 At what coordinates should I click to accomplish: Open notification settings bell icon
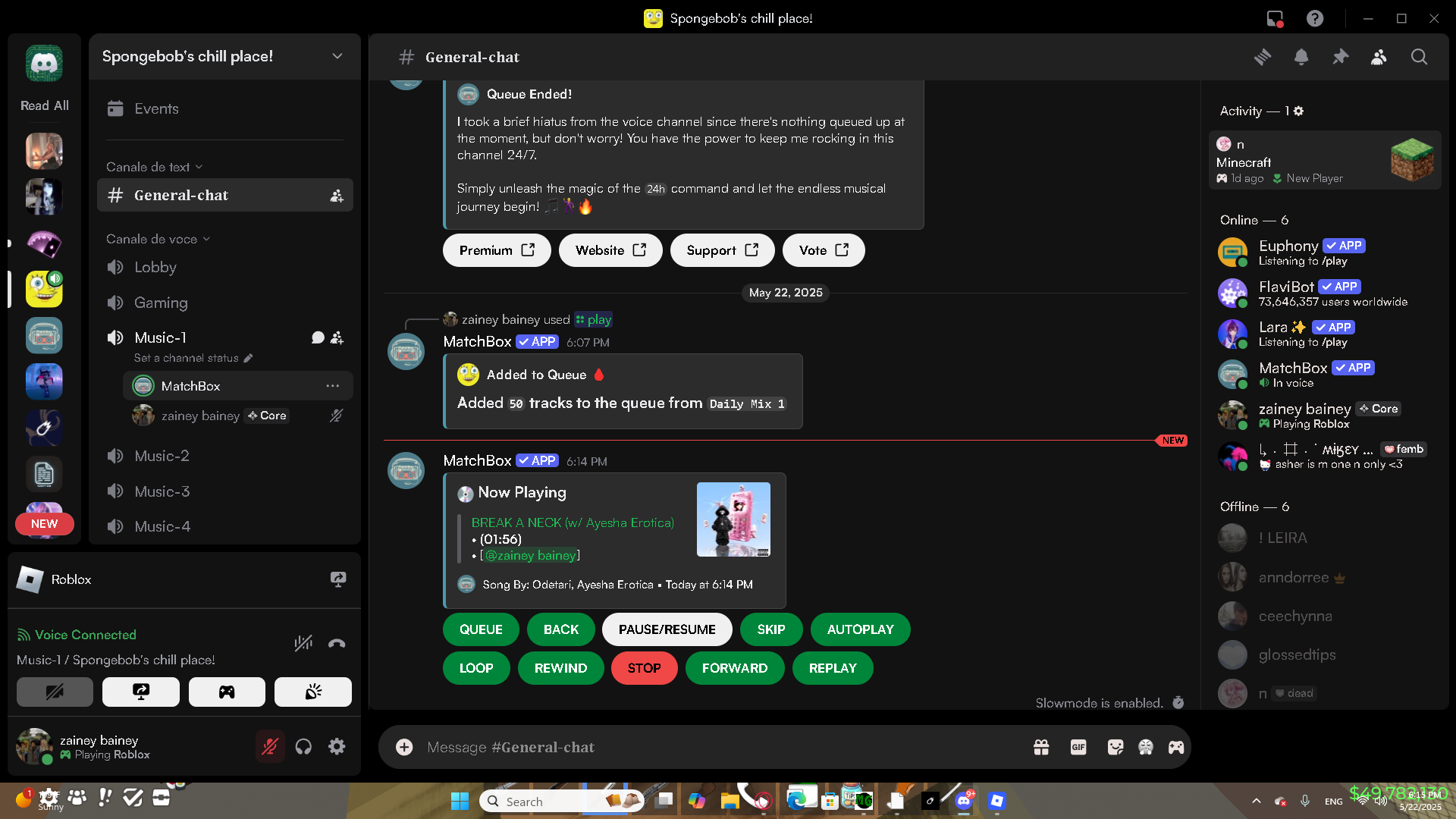pyautogui.click(x=1301, y=57)
